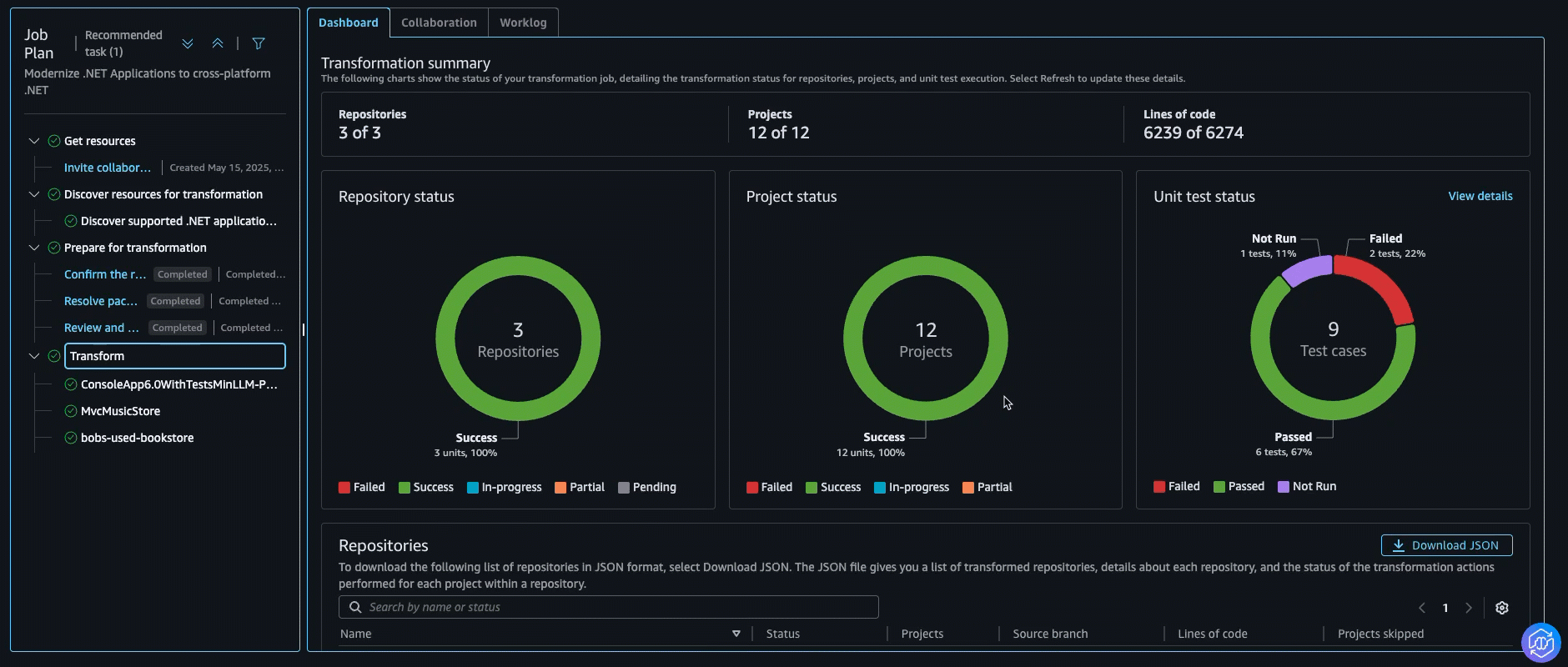Click the In-progress swatch in the Project status legend
Viewport: 1568px width, 667px height.
click(880, 488)
